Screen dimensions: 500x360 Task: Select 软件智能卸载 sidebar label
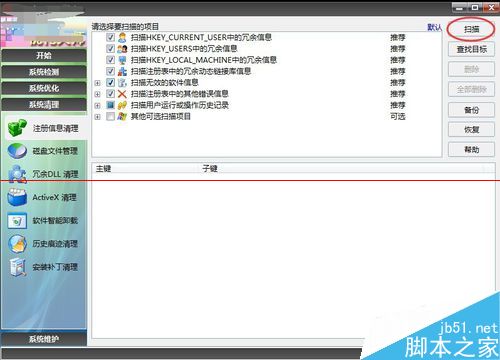click(55, 220)
